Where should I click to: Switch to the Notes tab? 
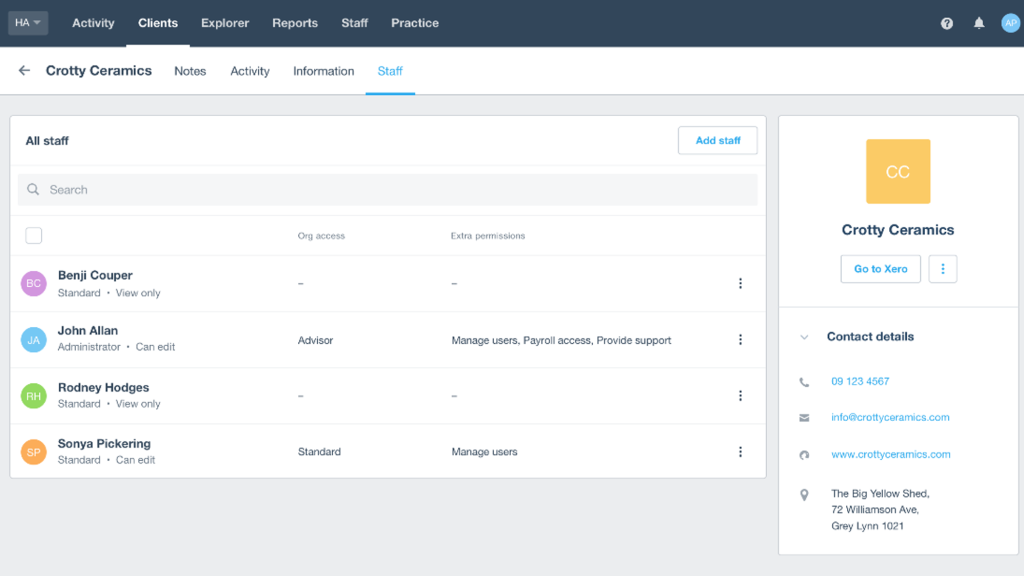(x=190, y=71)
